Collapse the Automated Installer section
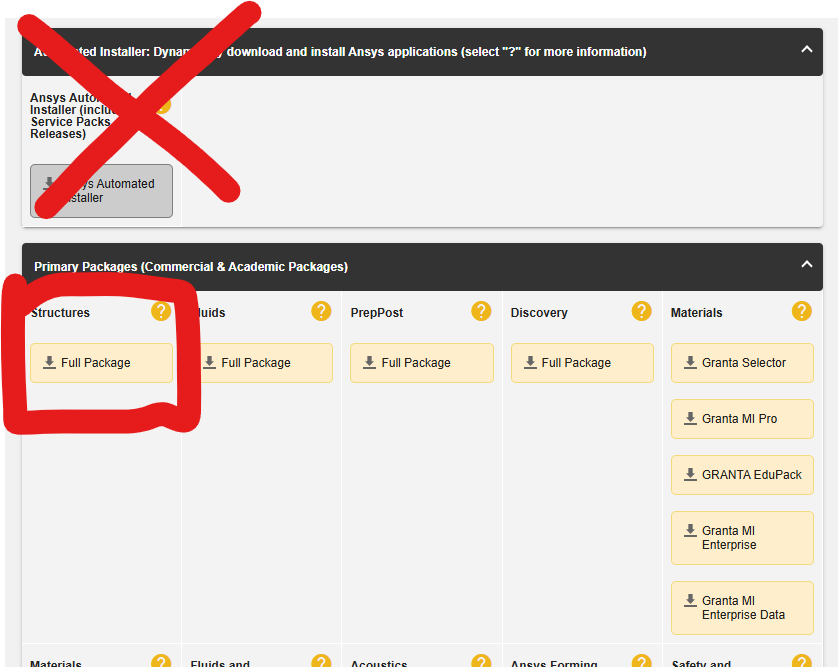Screen dimensions: 838x667 pos(806,50)
